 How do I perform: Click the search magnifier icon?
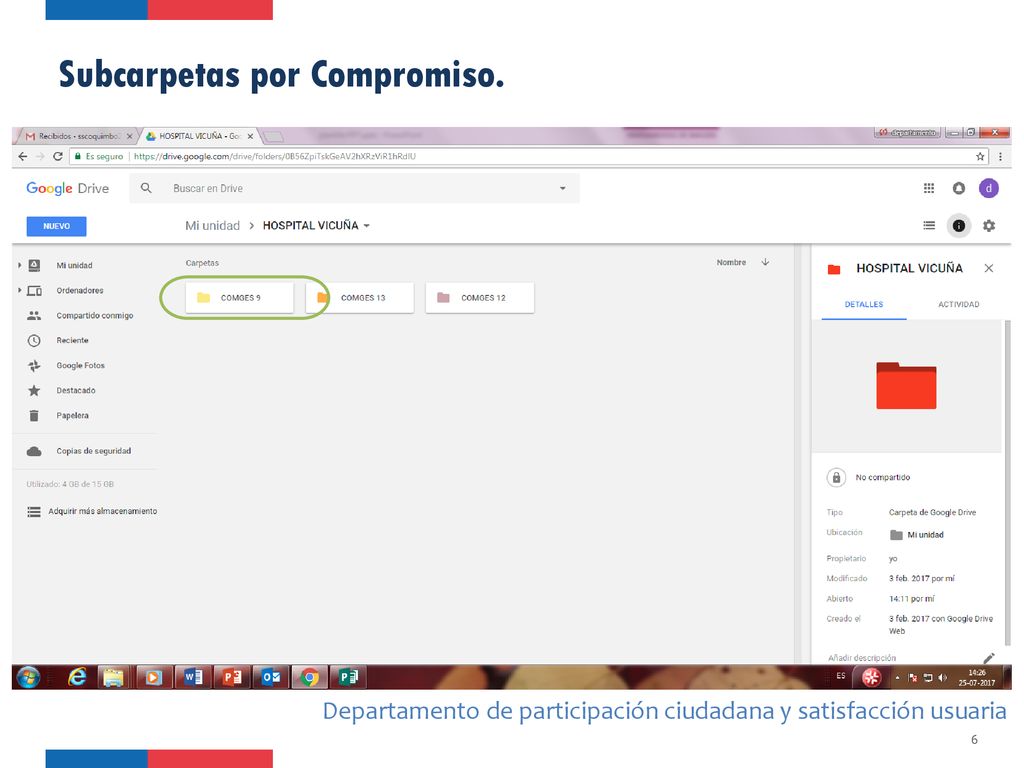point(146,188)
